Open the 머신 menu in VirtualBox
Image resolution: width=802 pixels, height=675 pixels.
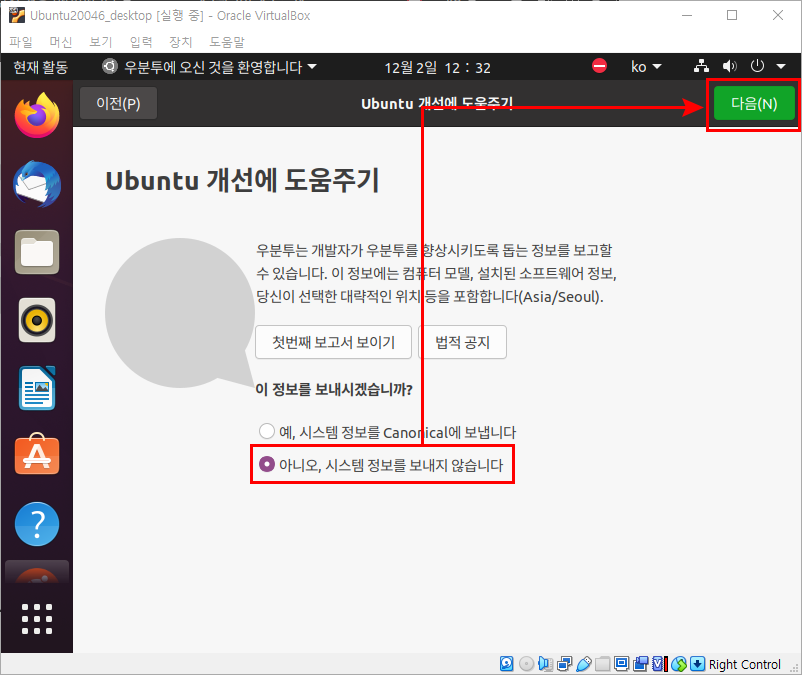[60, 42]
